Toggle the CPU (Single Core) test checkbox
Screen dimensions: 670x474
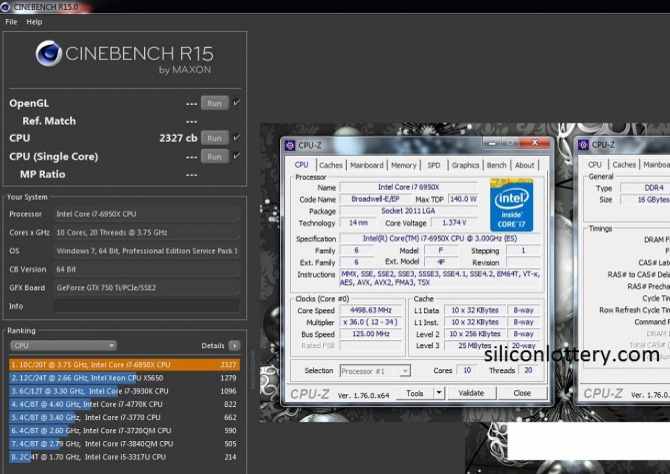[x=236, y=156]
